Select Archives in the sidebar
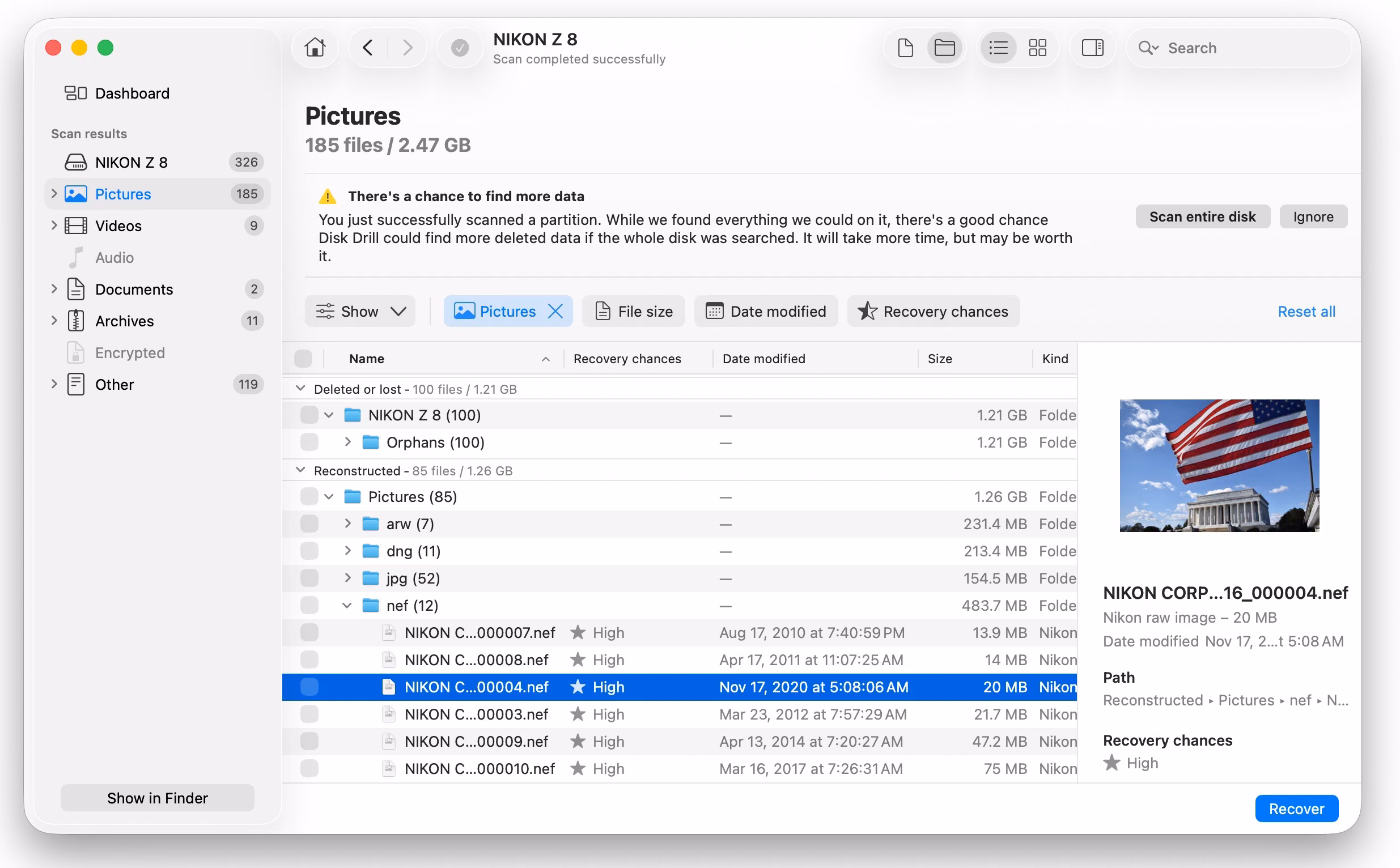Viewport: 1400px width, 868px height. click(x=158, y=321)
